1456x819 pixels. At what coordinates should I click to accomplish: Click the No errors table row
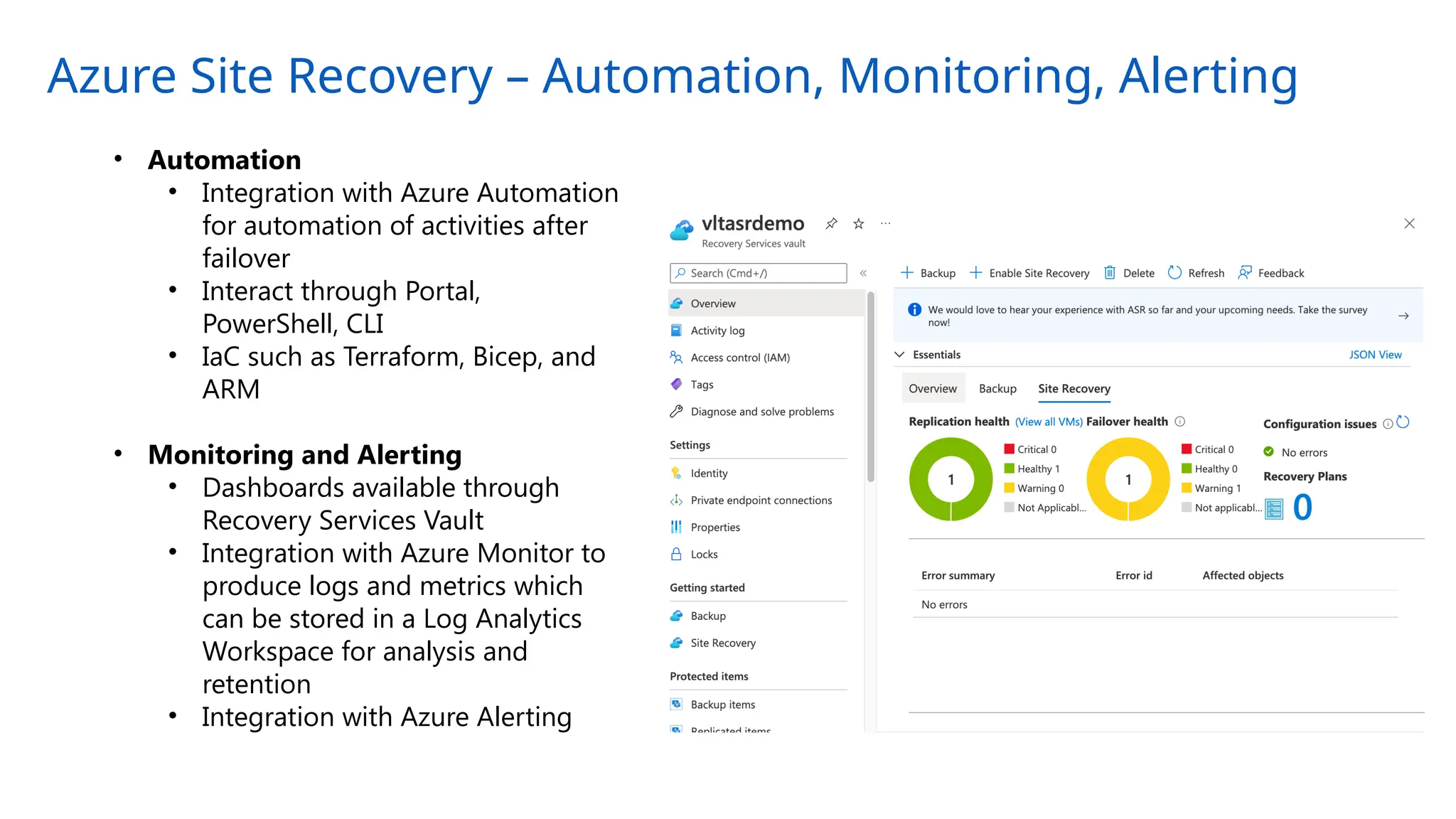[1155, 605]
